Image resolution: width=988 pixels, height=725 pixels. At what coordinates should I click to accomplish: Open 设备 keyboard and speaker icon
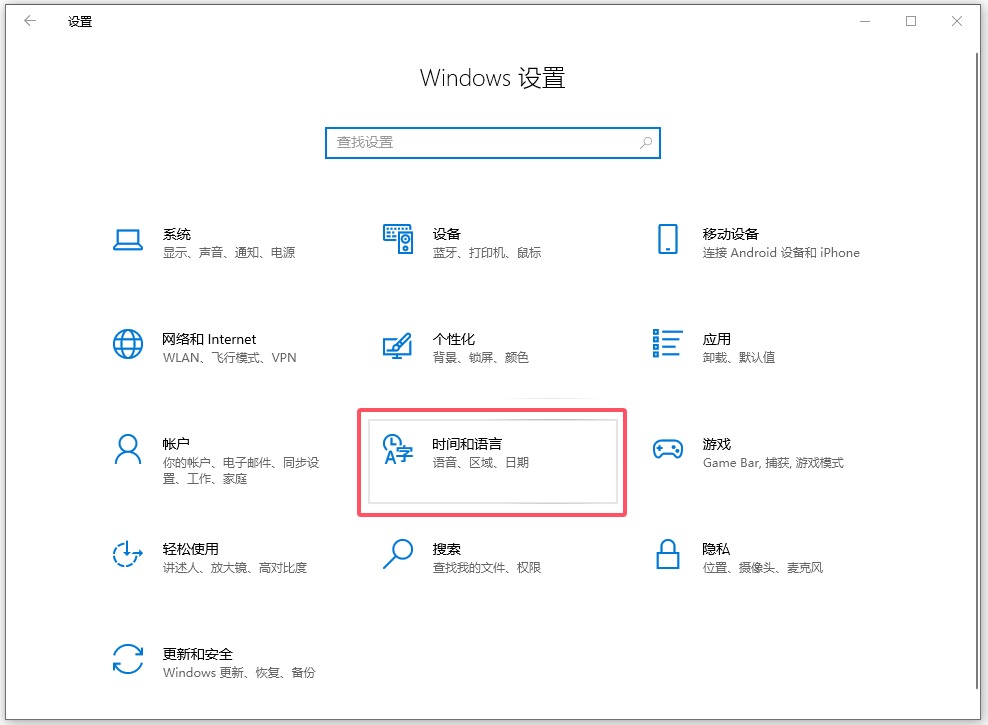pyautogui.click(x=398, y=239)
